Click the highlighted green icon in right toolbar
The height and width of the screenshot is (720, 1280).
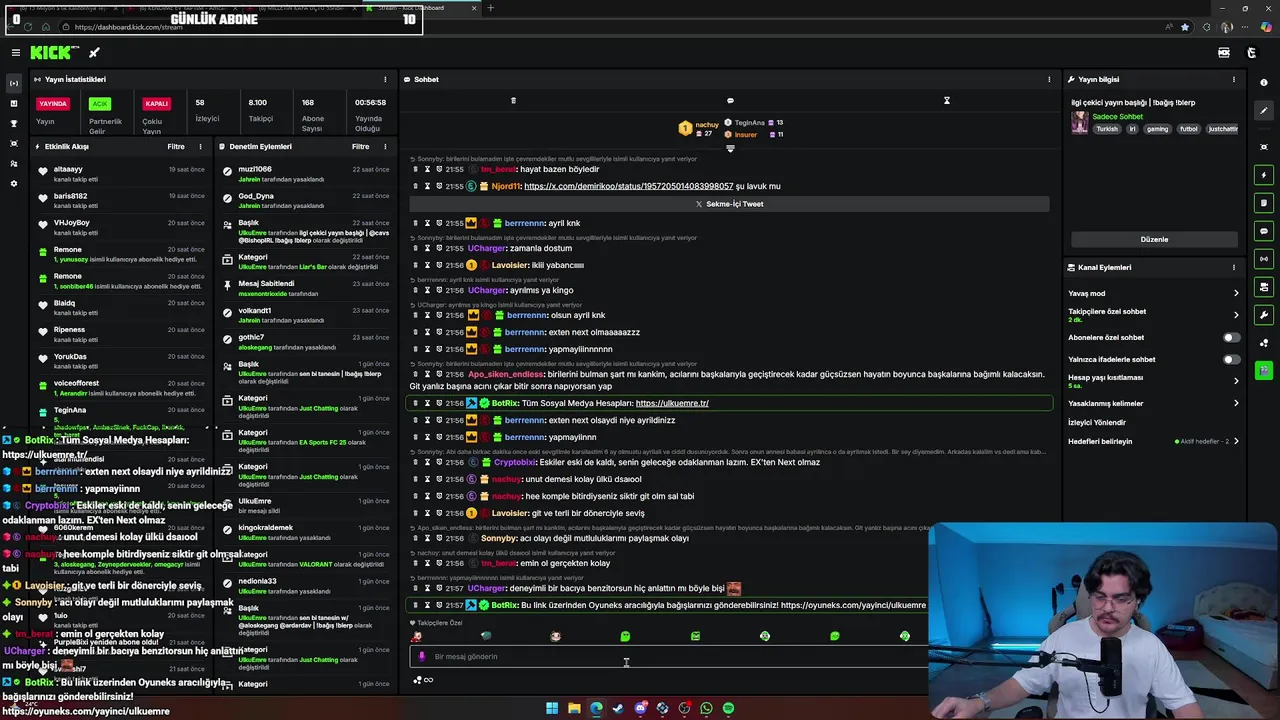coord(1264,371)
